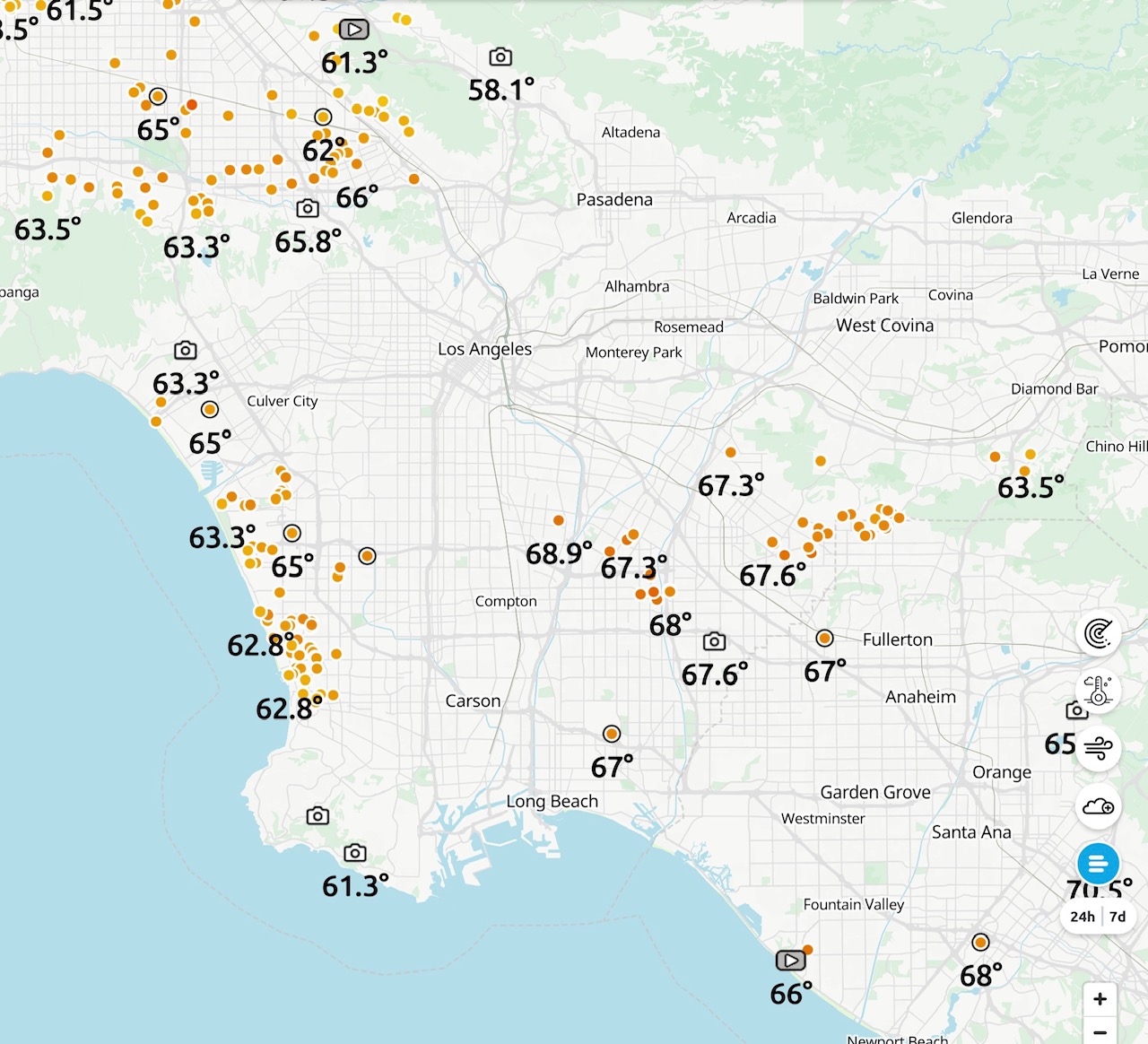Click the Los Angeles city label

coord(484,349)
